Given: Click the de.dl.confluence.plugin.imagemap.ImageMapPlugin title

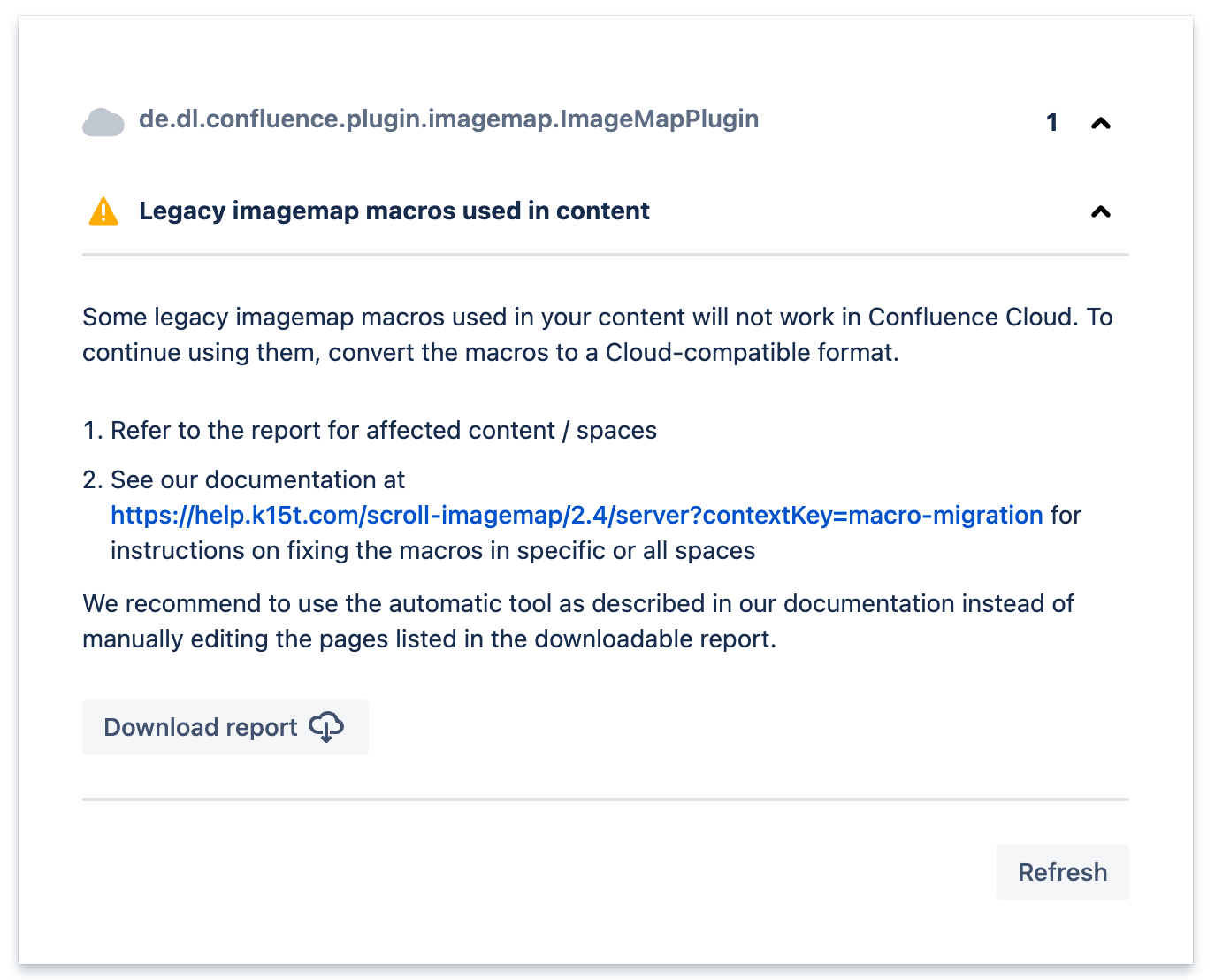Looking at the screenshot, I should [x=448, y=119].
